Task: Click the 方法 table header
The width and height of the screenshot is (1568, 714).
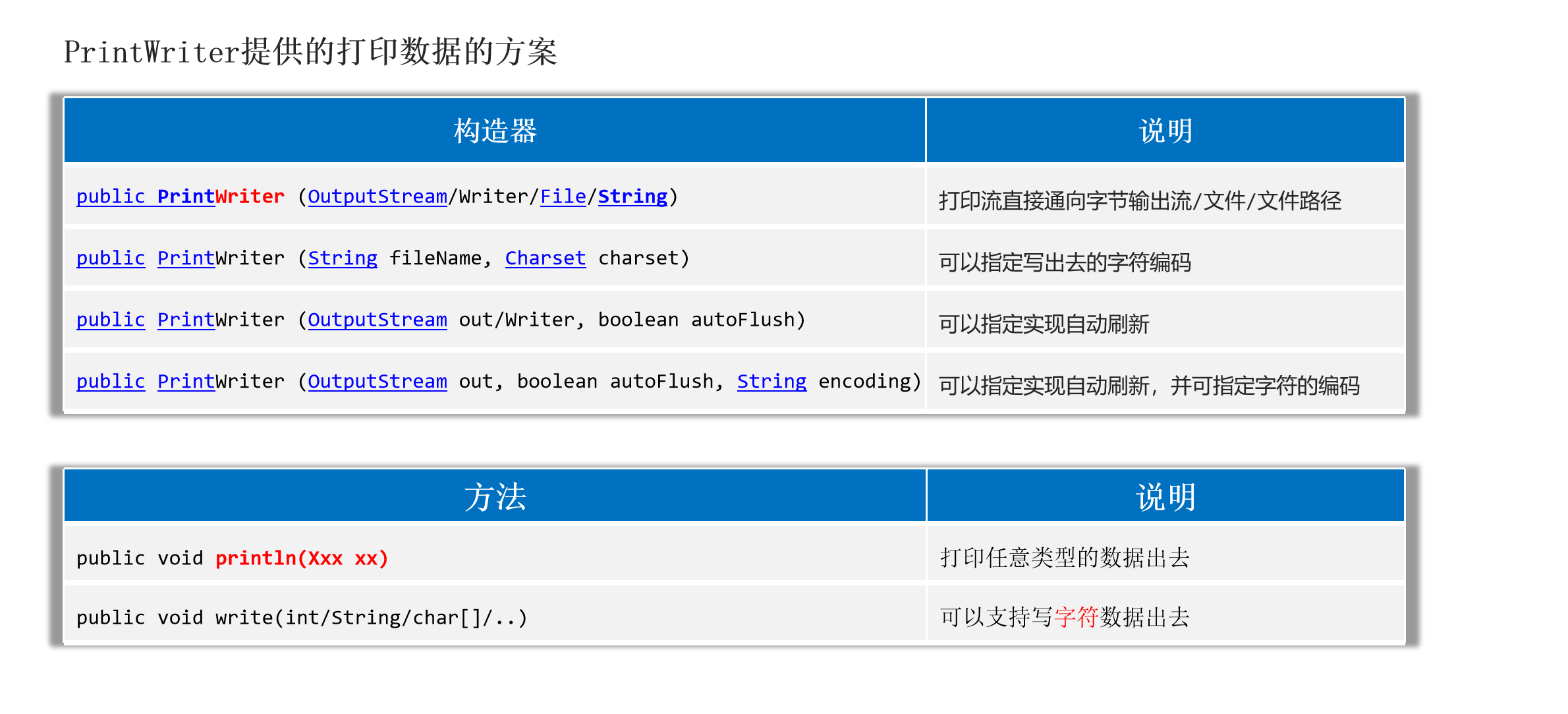Action: click(x=495, y=496)
